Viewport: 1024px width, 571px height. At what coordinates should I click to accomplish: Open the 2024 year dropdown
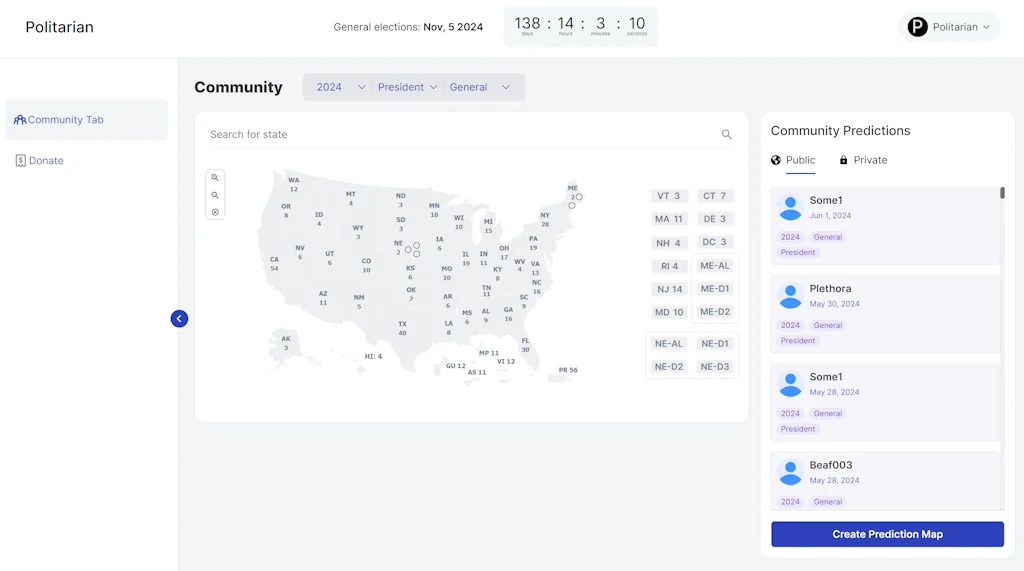click(x=340, y=88)
